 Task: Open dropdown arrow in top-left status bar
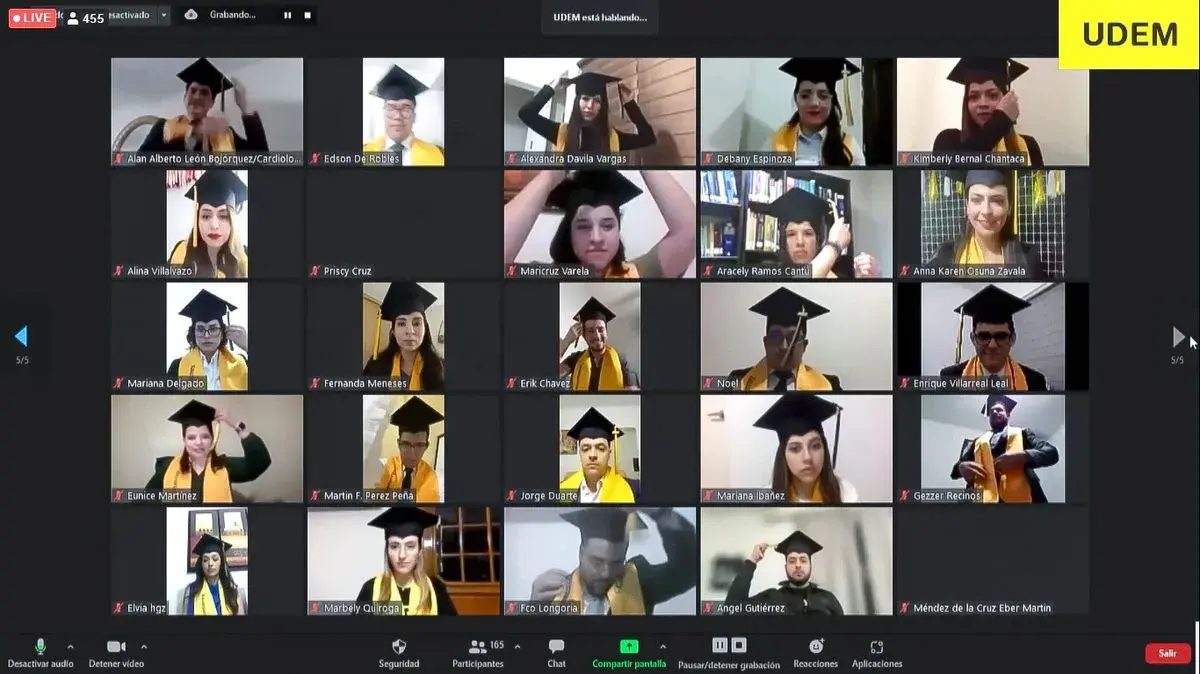pyautogui.click(x=164, y=15)
